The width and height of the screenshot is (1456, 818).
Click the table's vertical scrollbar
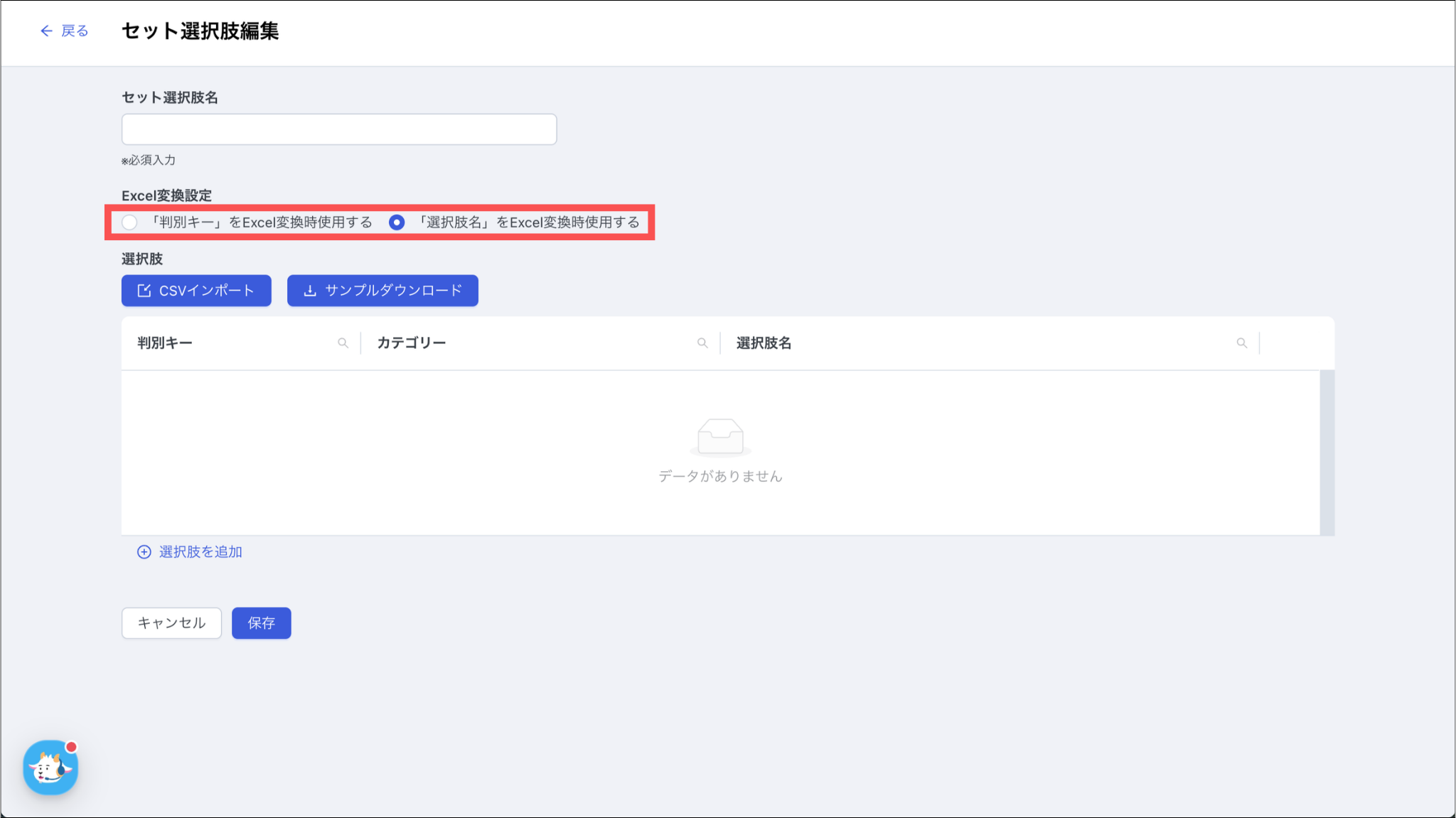(x=1327, y=453)
